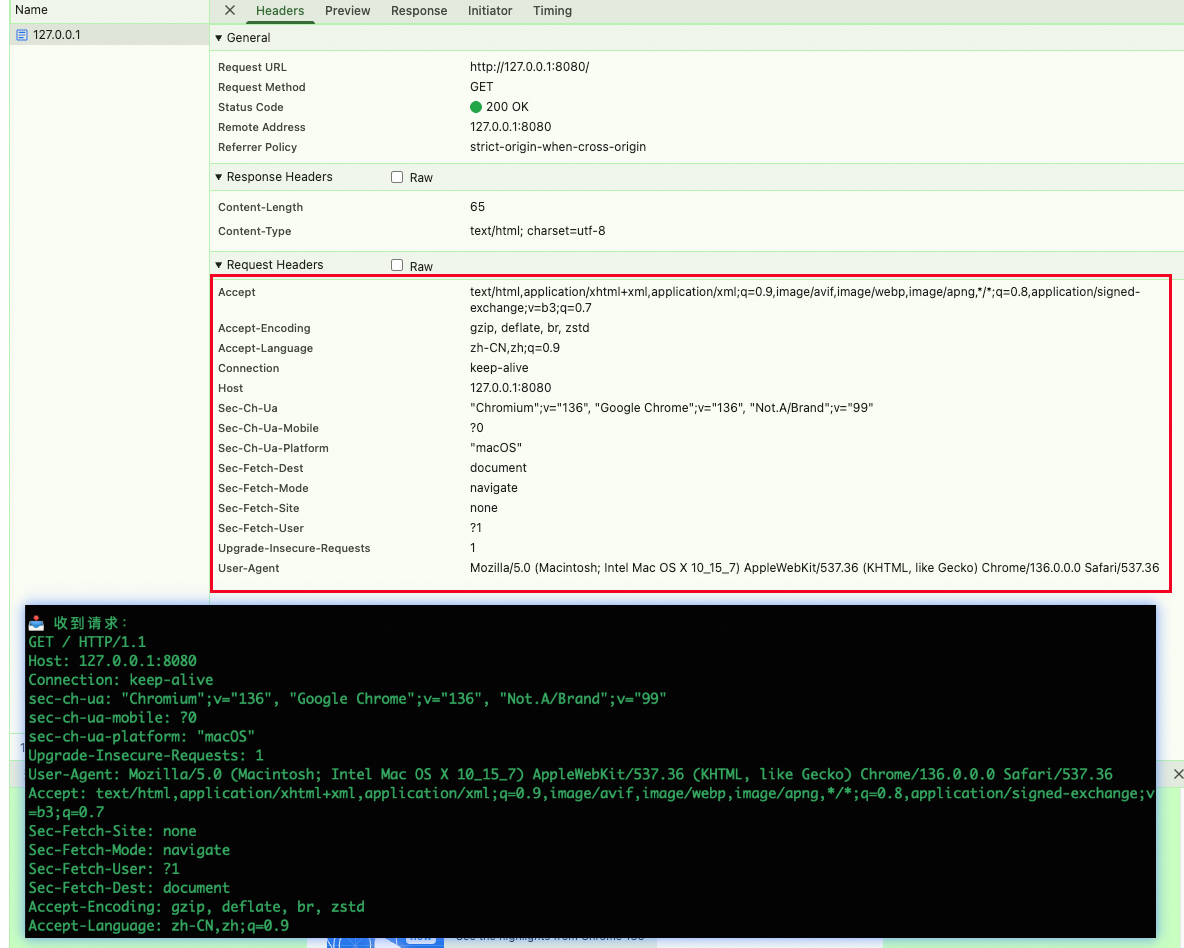This screenshot has width=1184, height=948.
Task: Click the Request URL value http://127.0.0.1:8080/
Action: [529, 66]
